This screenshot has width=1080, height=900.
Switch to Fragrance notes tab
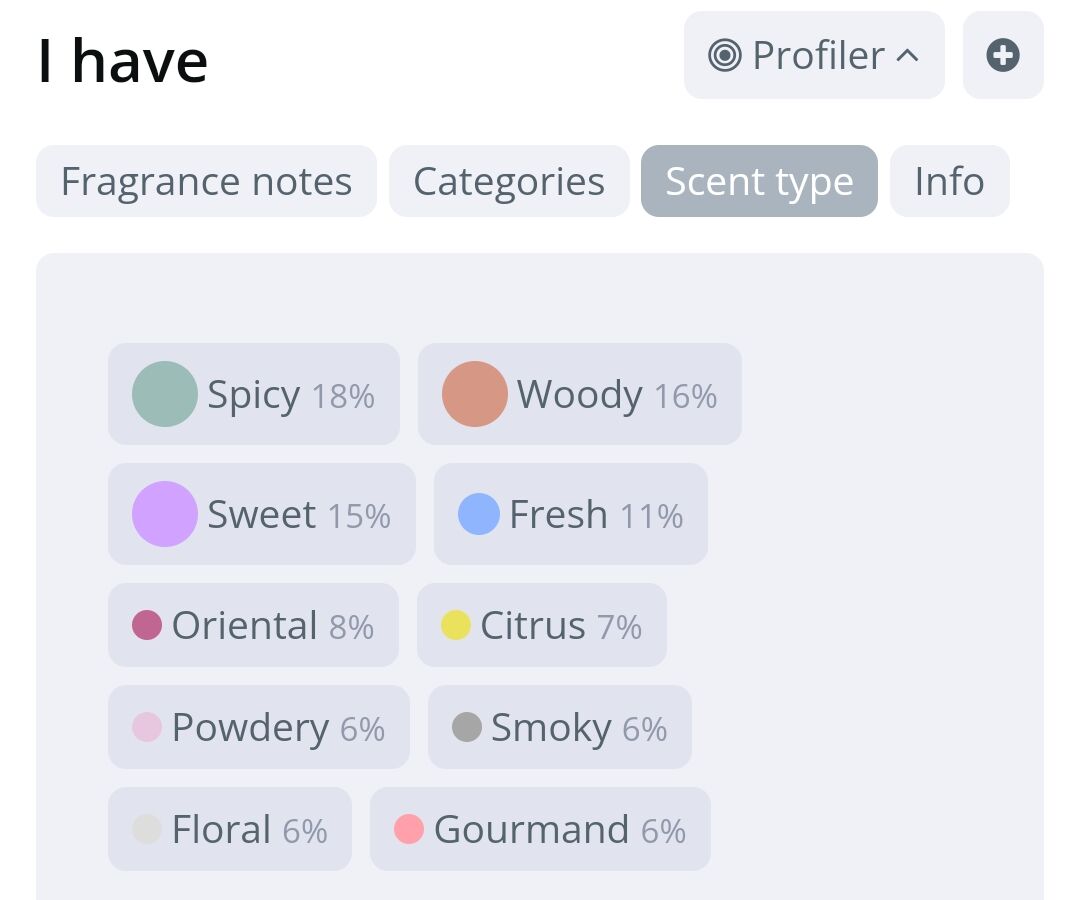pyautogui.click(x=206, y=181)
